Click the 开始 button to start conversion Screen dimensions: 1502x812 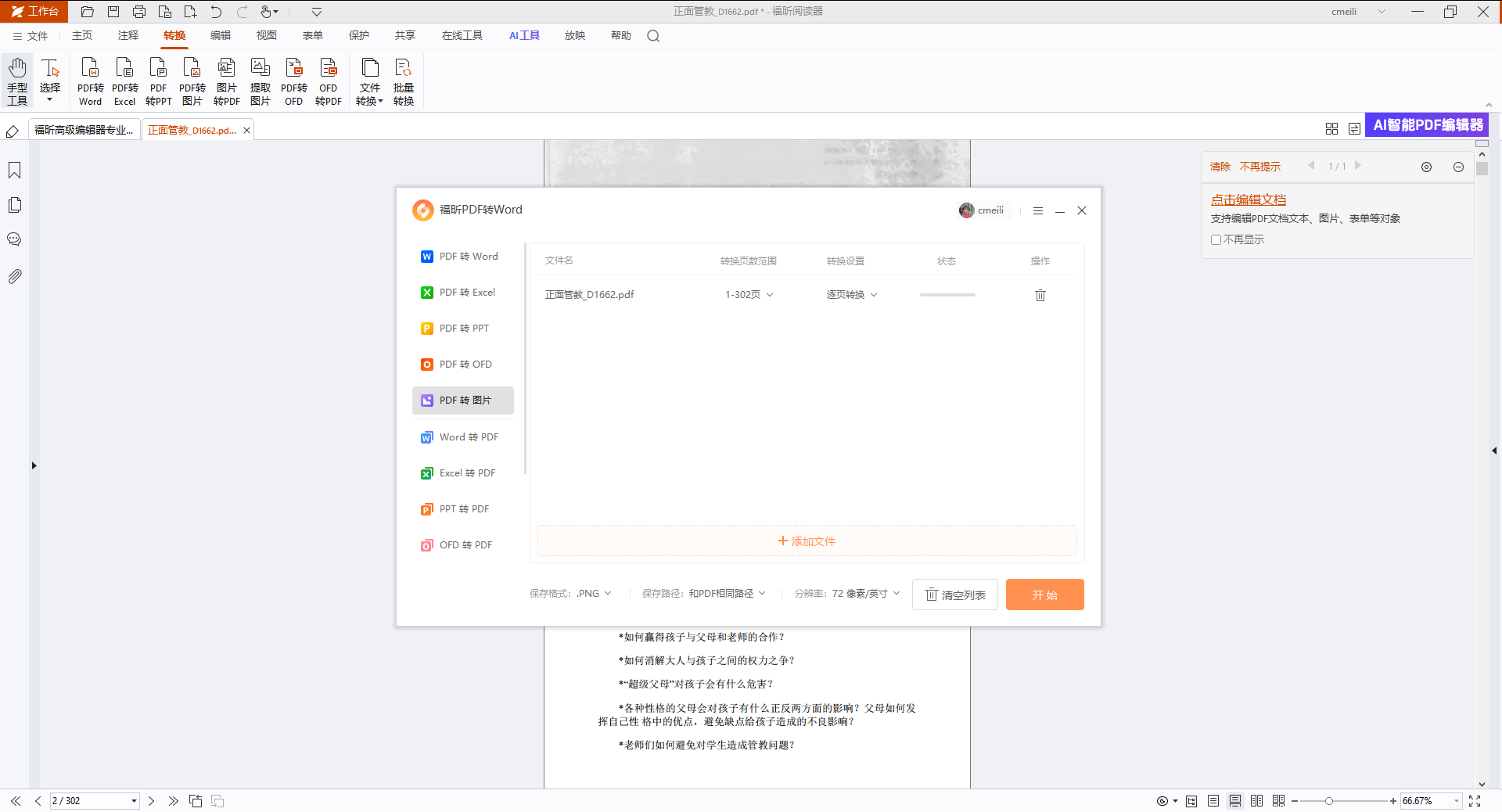click(1044, 595)
